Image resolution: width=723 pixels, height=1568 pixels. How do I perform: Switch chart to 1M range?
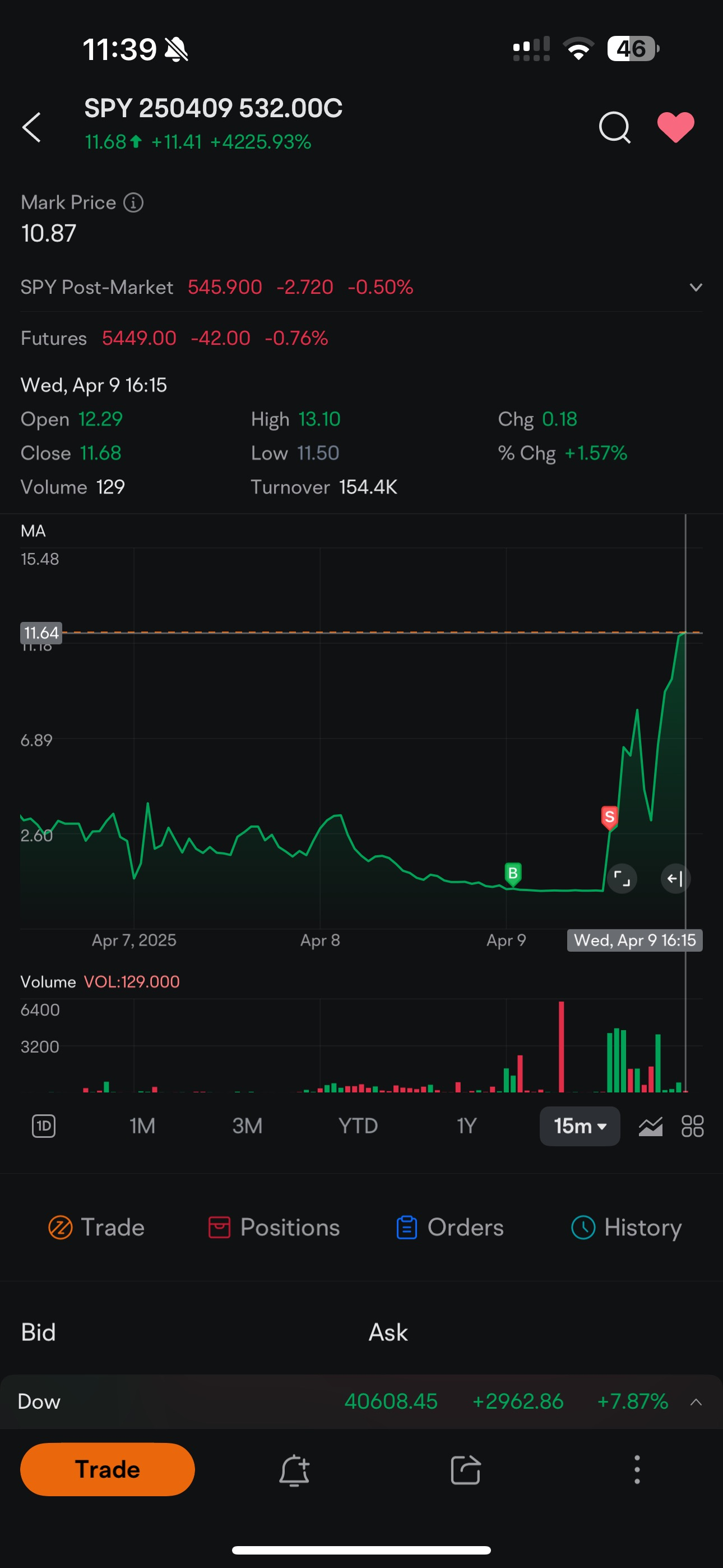(x=142, y=1126)
